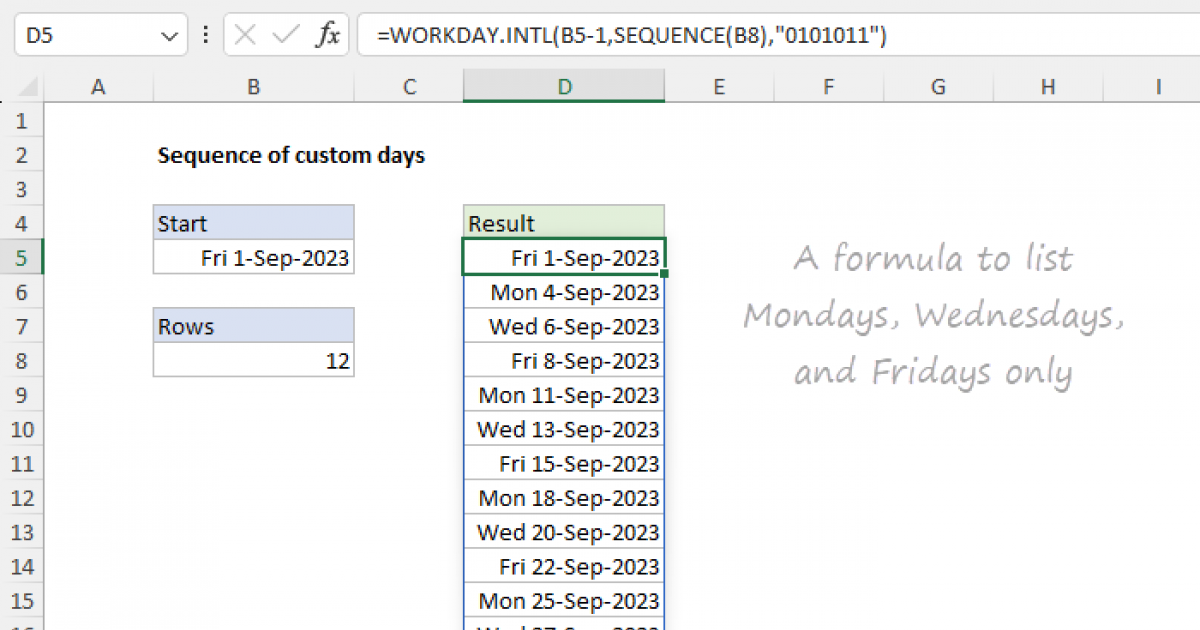Select column D header
This screenshot has height=630, width=1200.
pos(564,88)
